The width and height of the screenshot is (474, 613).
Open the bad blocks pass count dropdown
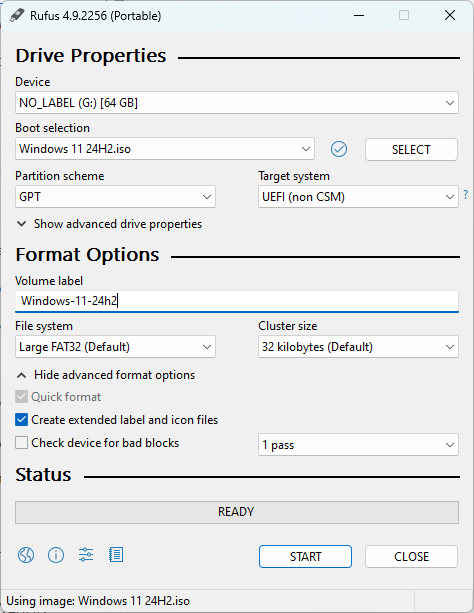tap(358, 445)
